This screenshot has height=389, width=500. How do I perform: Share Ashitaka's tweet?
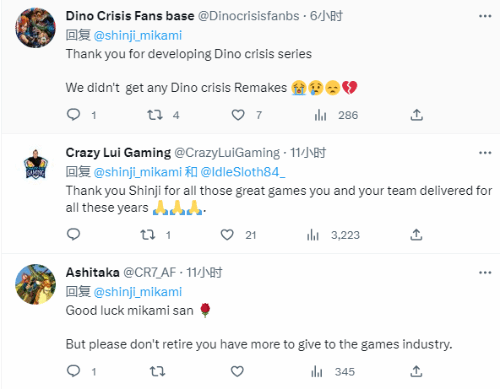click(416, 371)
